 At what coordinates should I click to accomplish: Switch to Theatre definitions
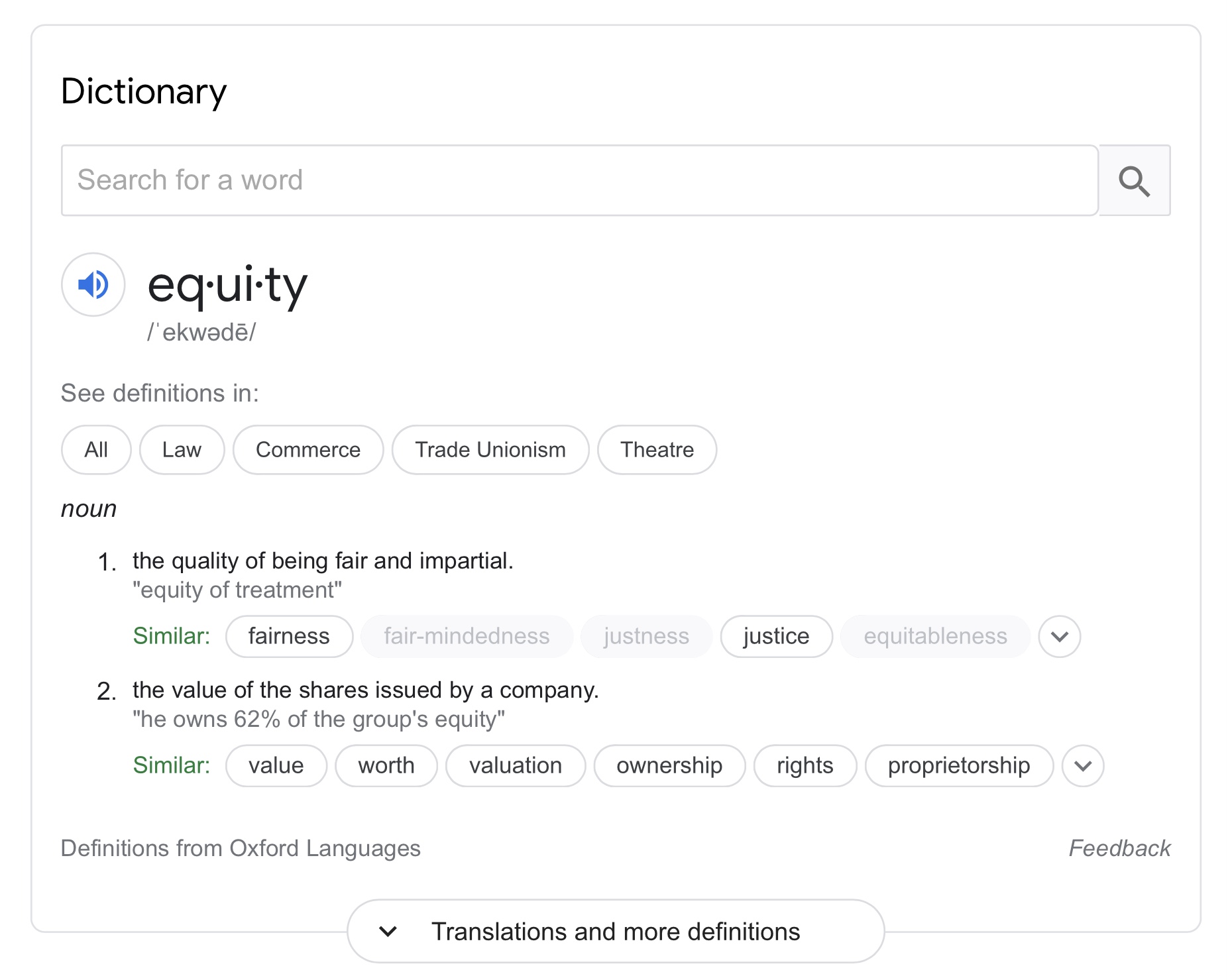pos(657,450)
